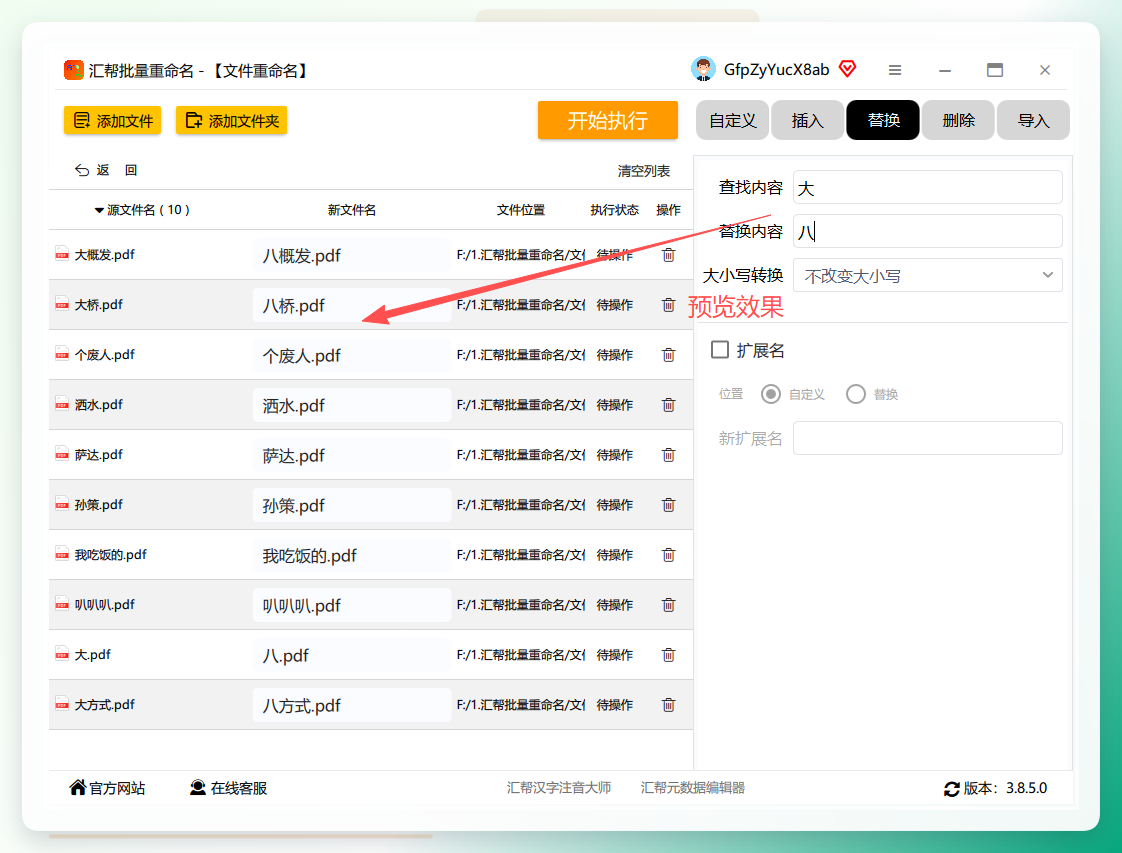The image size is (1122, 853).
Task: Switch to the 导入 tab
Action: pos(1033,120)
